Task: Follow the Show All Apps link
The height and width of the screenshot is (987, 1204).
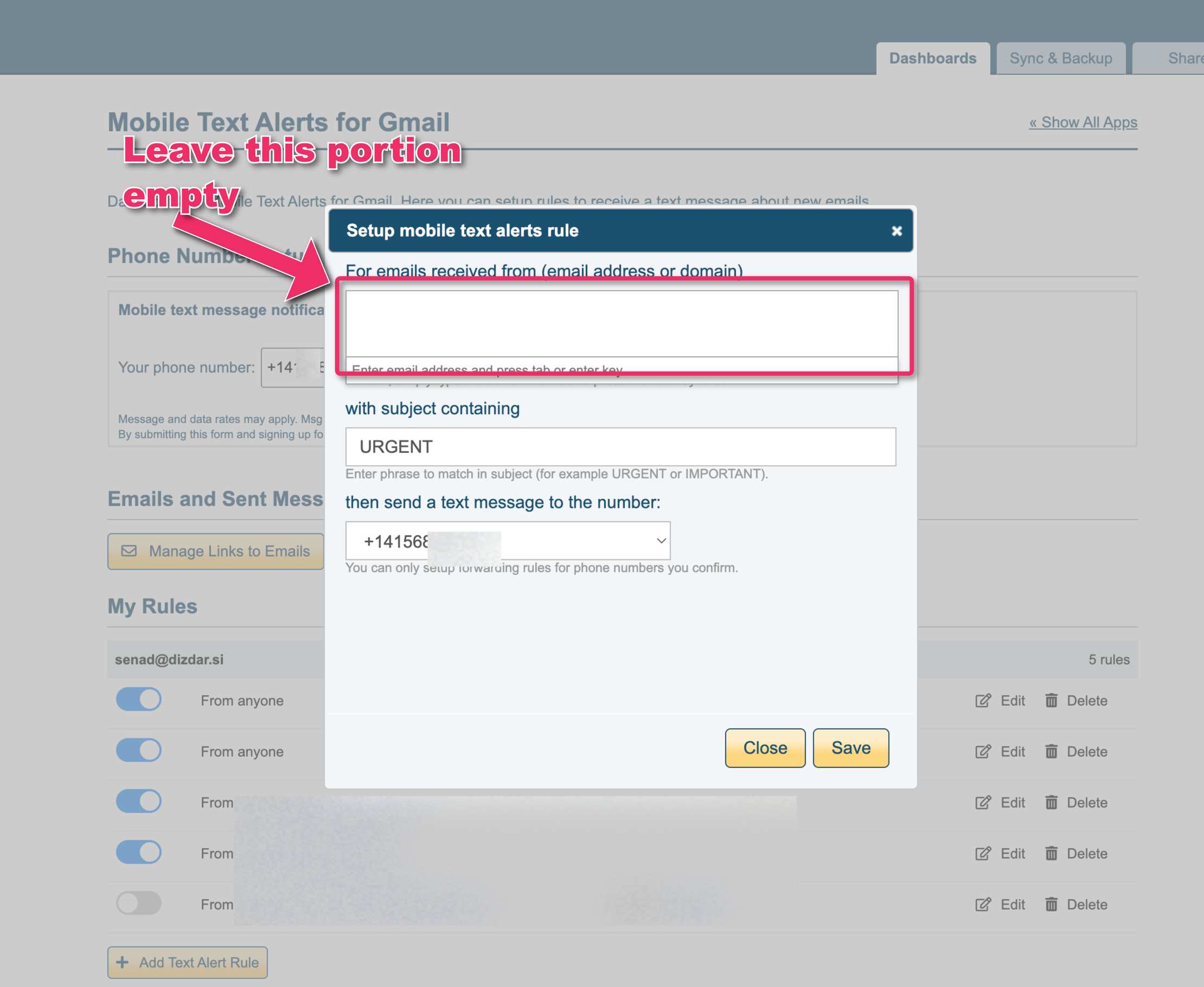Action: (1083, 122)
